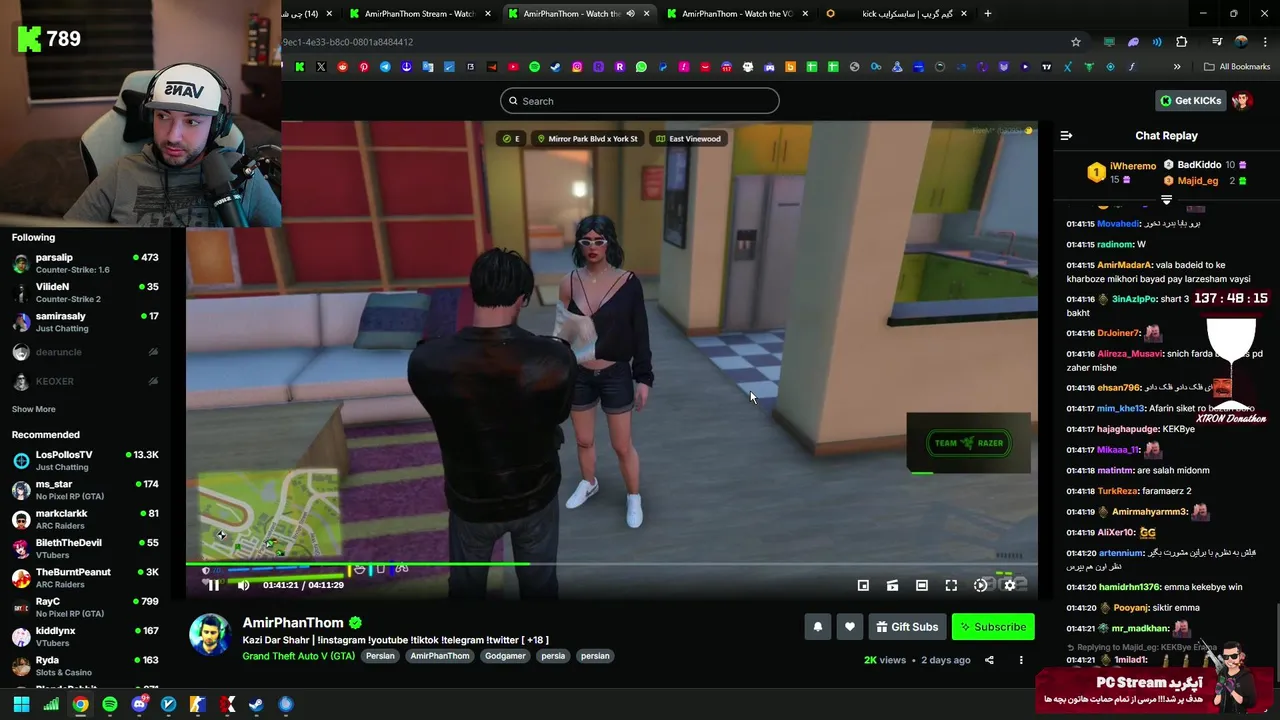Click the Gift Subs button
Image resolution: width=1280 pixels, height=720 pixels.
tap(907, 627)
